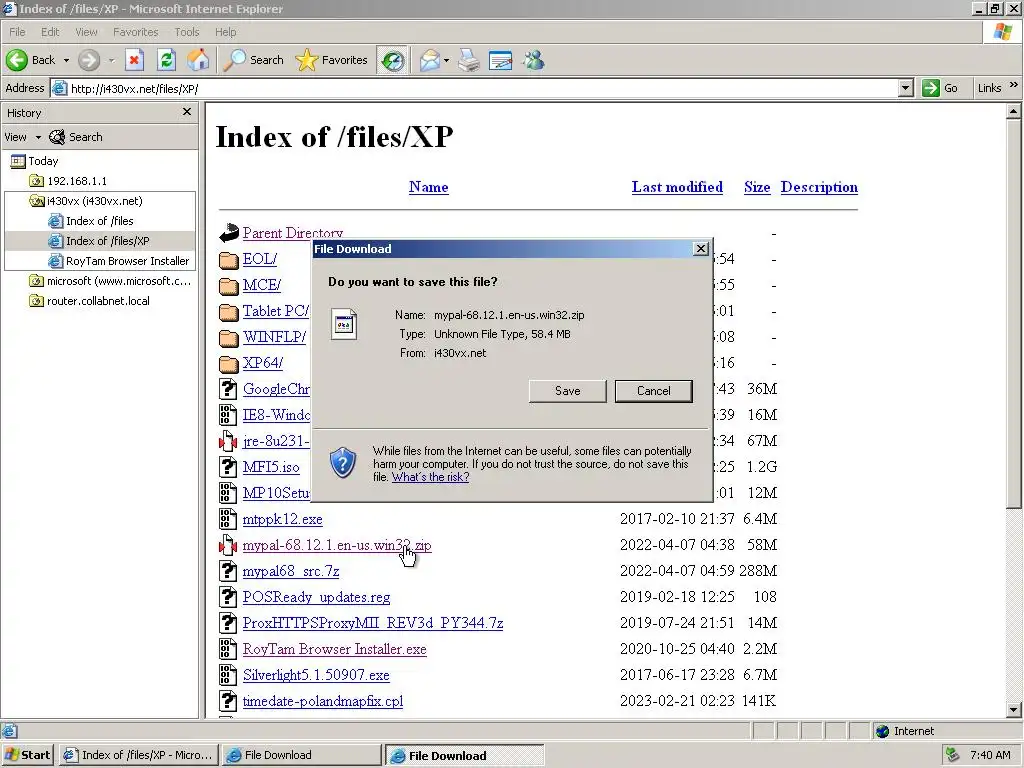The image size is (1024, 768).
Task: Open the Edit menu
Action: pyautogui.click(x=50, y=32)
